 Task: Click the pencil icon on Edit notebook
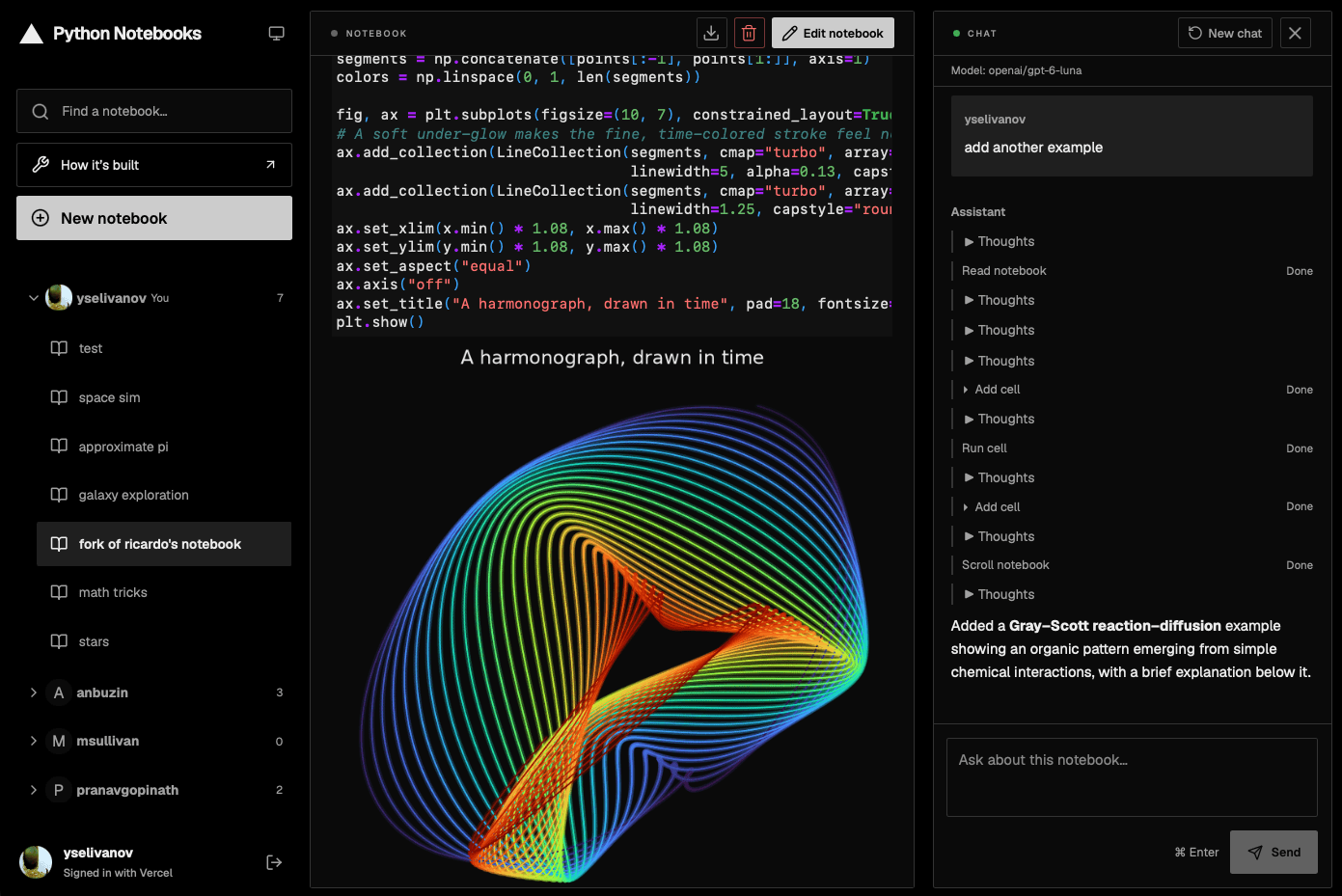790,33
